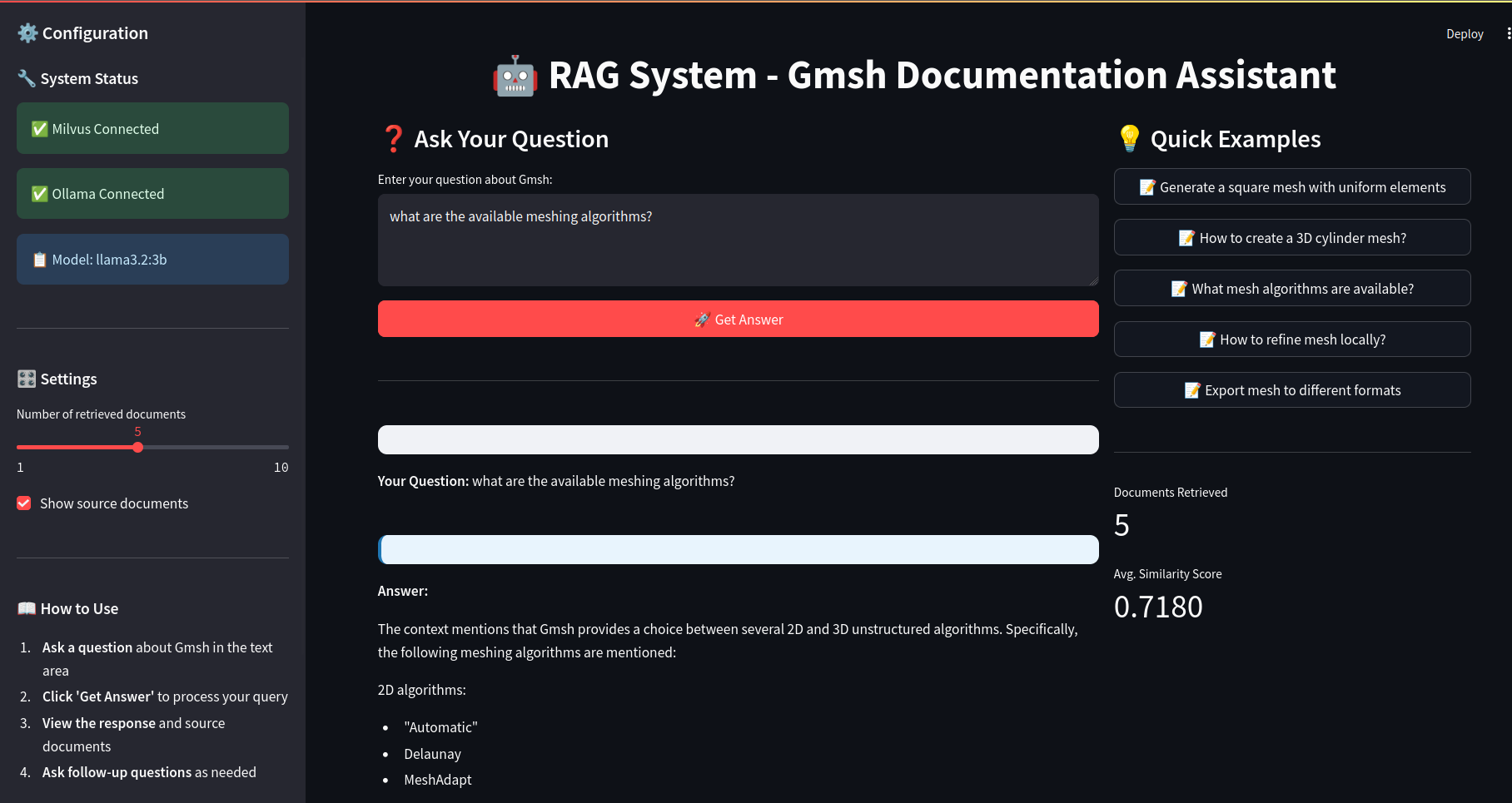Click the 'Your Question:' echoed text
The image size is (1512, 803).
(x=556, y=481)
